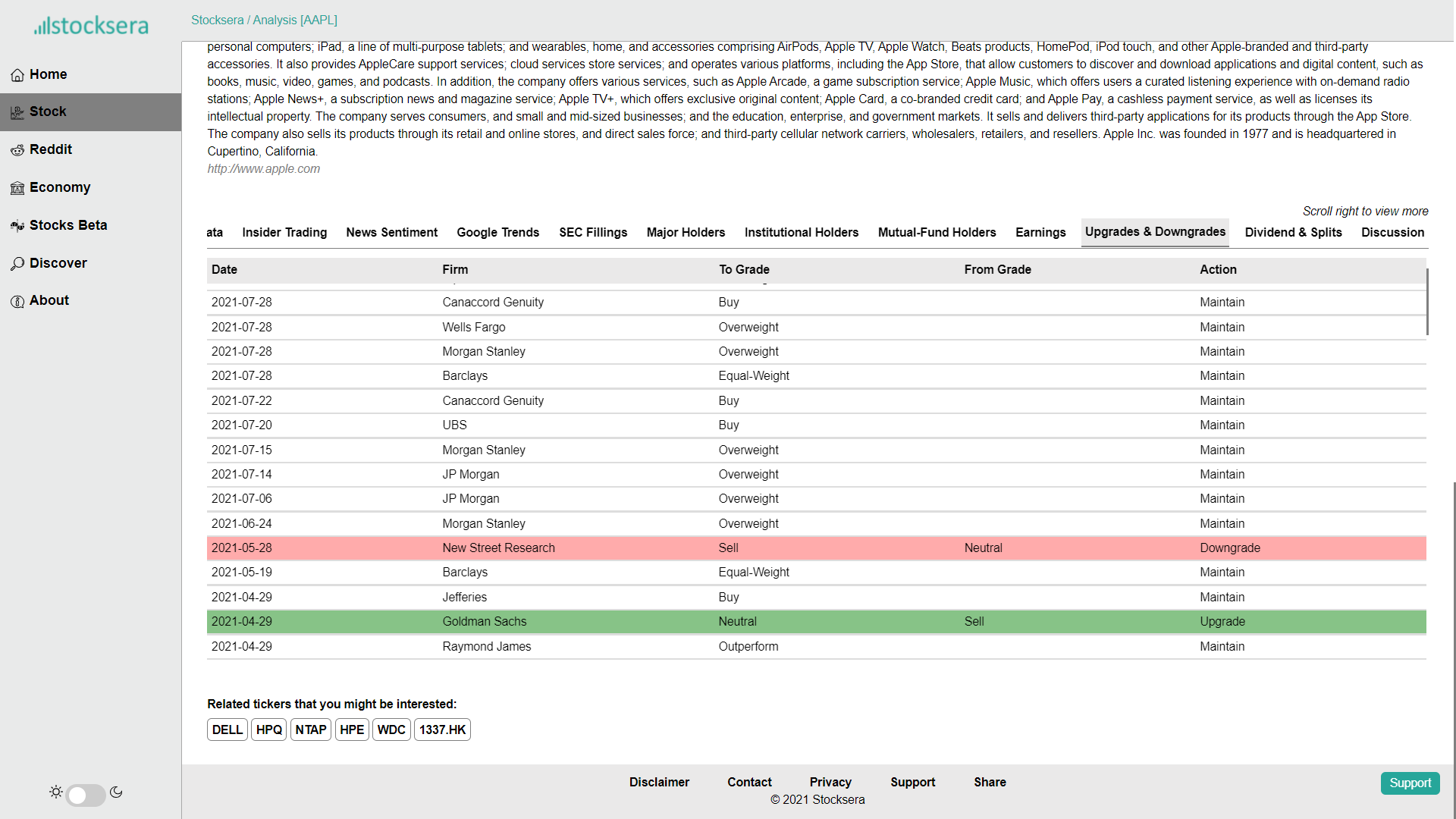
Task: Click the Home icon in sidebar
Action: click(x=17, y=75)
